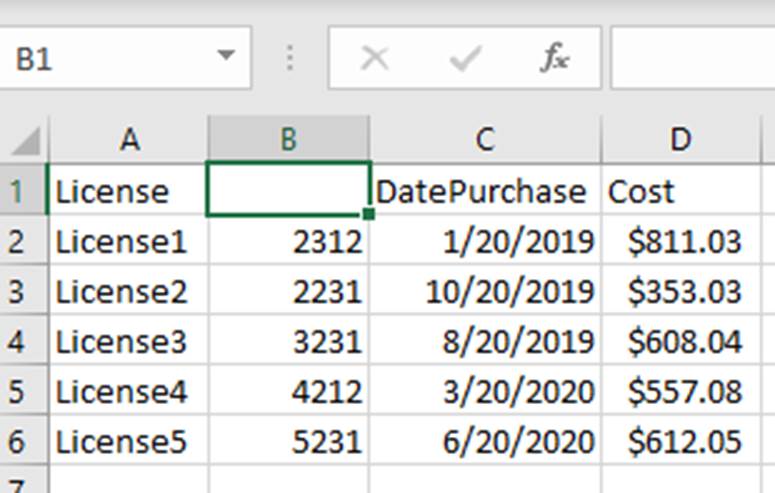Select column D header
This screenshot has width=775, height=493.
680,140
